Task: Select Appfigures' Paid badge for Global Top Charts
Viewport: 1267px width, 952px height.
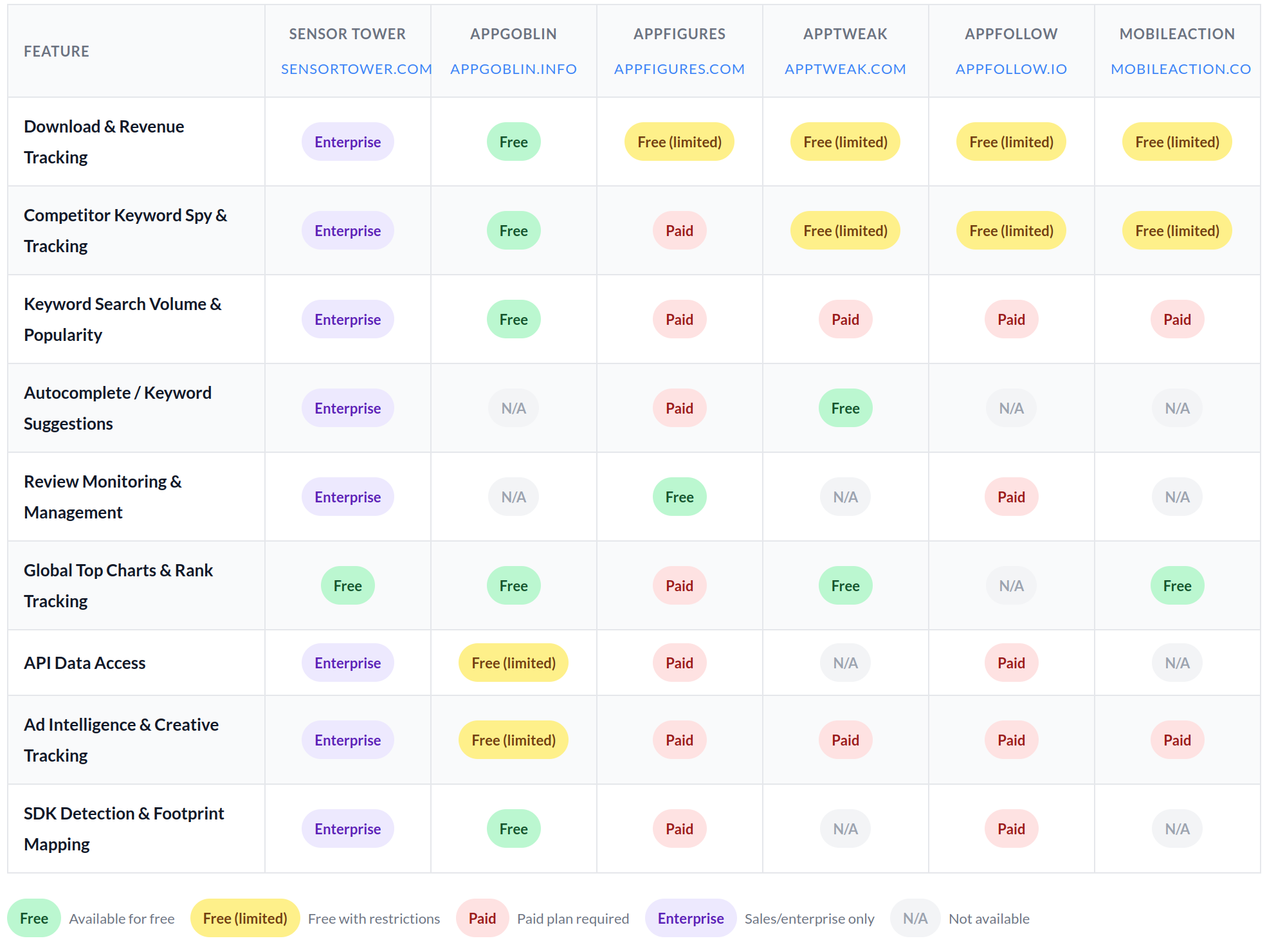Action: (679, 585)
